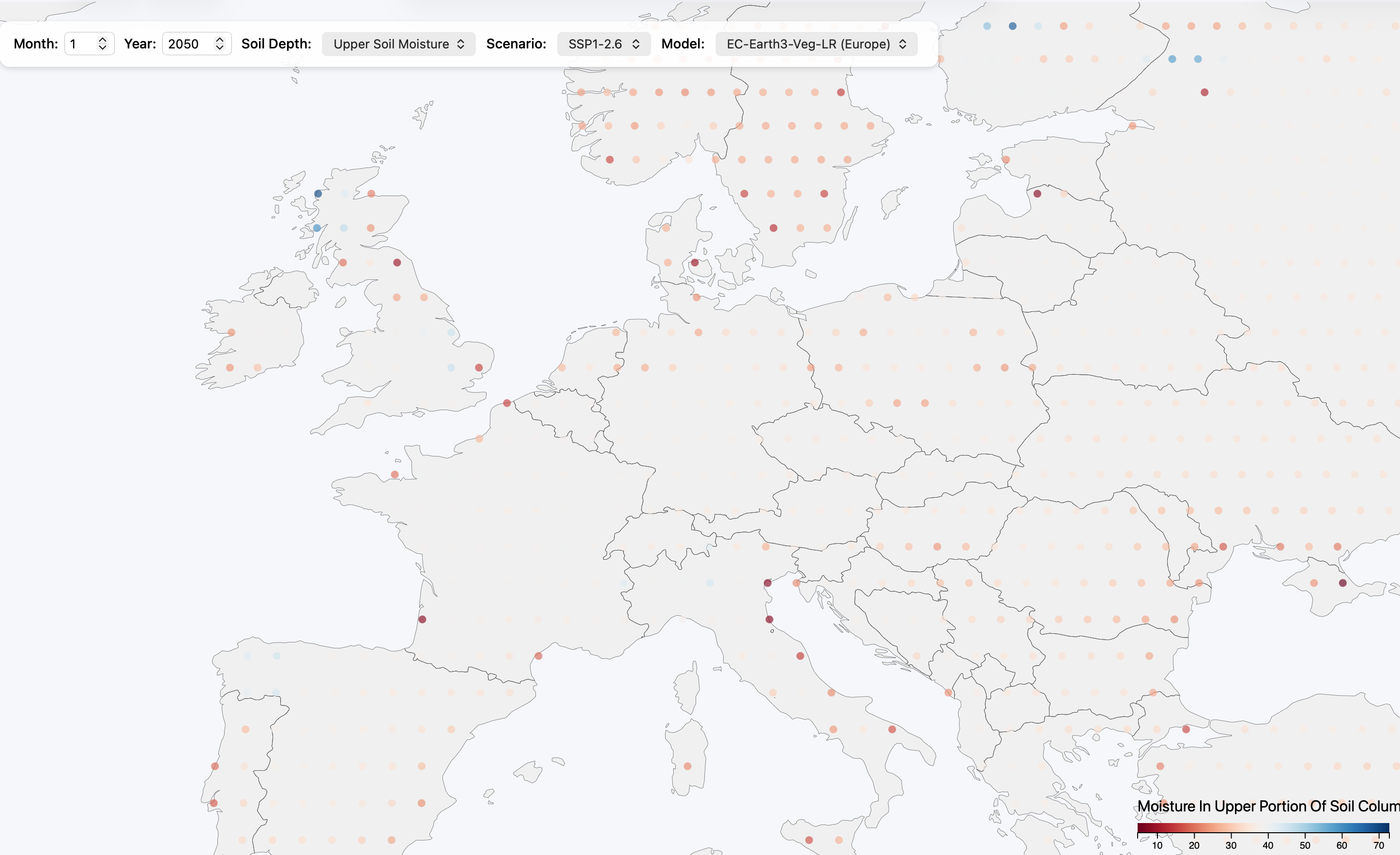The height and width of the screenshot is (855, 1400).
Task: Select the dark red dot on Denmark's island
Action: (694, 262)
